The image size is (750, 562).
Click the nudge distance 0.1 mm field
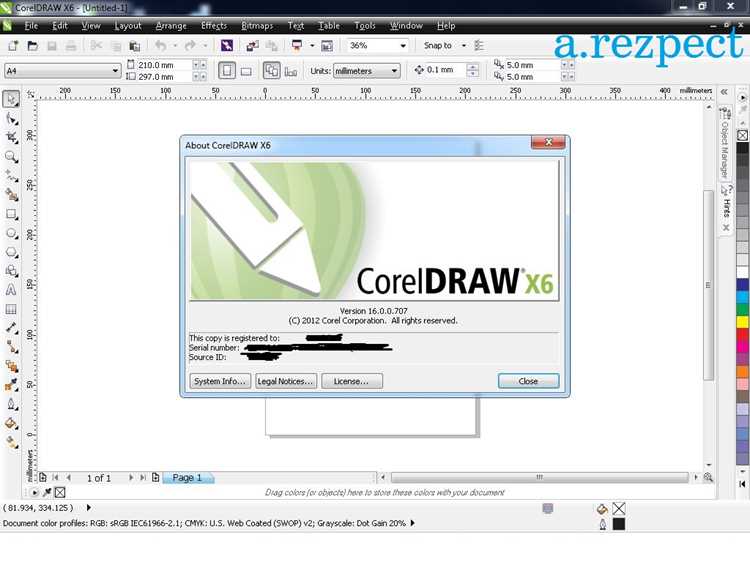point(445,70)
